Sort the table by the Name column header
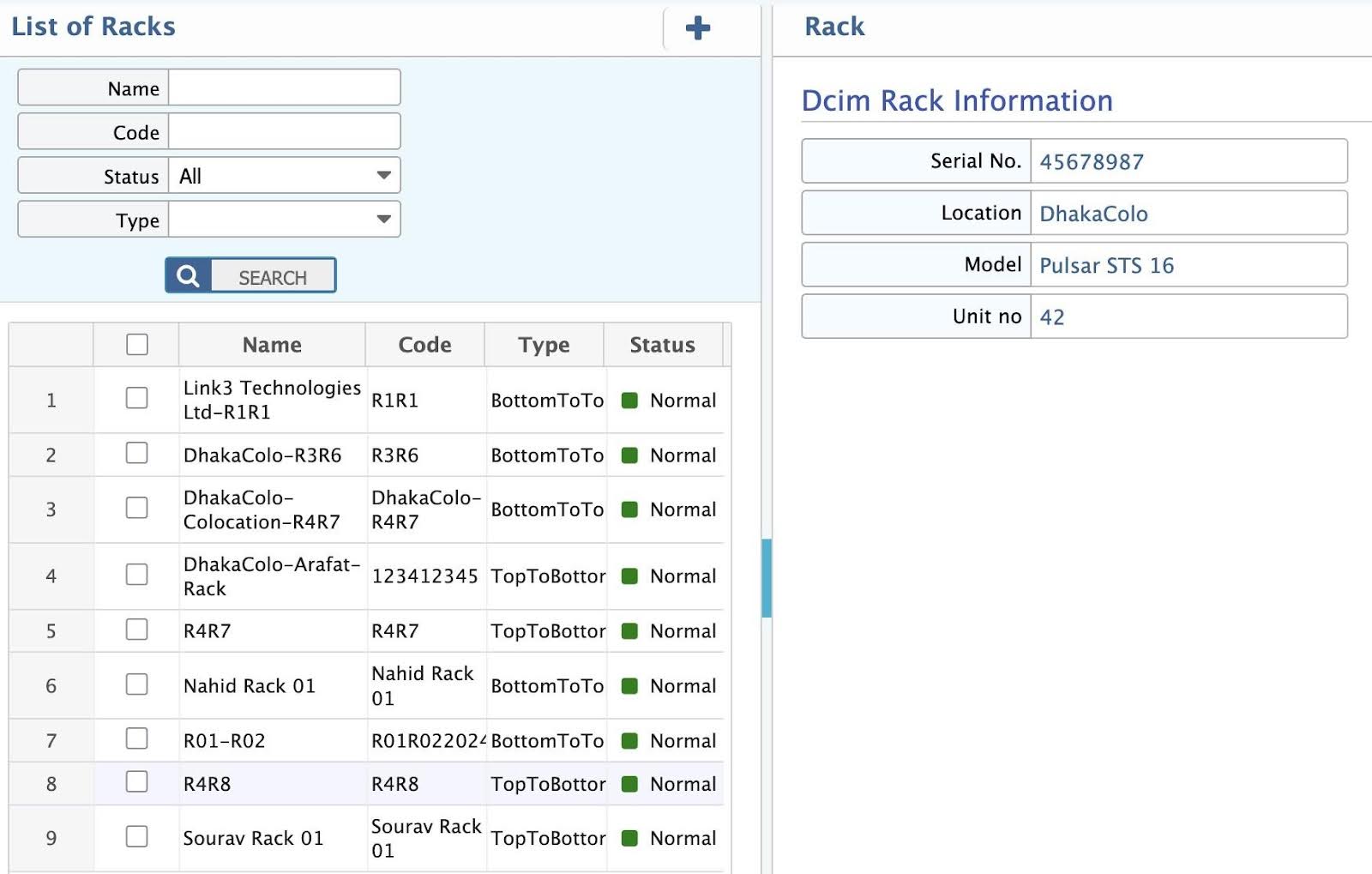Viewport: 1372px width, 874px height. coord(271,345)
